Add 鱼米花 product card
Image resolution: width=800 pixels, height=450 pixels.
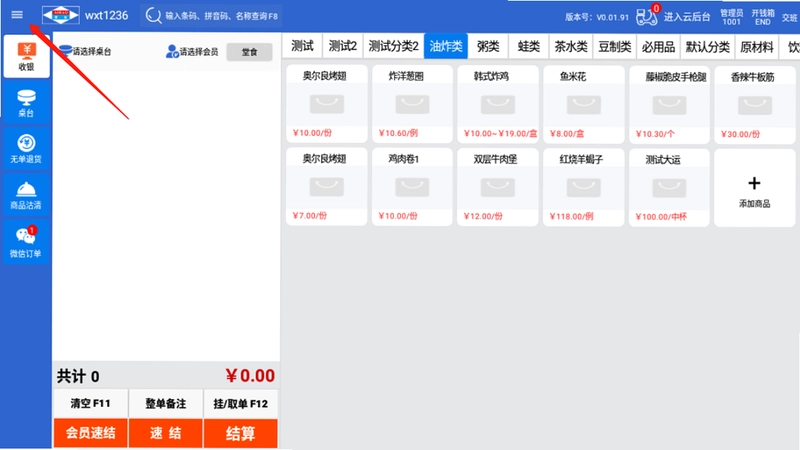pos(583,105)
